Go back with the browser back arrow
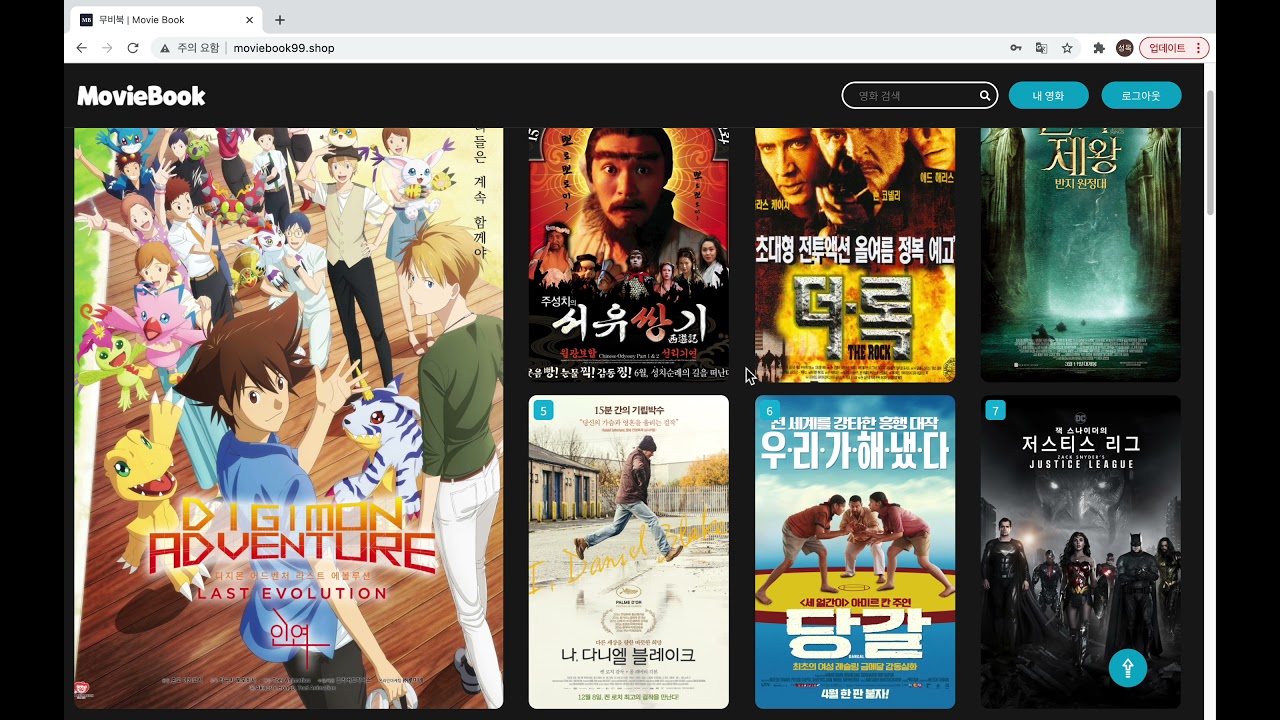The height and width of the screenshot is (720, 1280). tap(82, 48)
